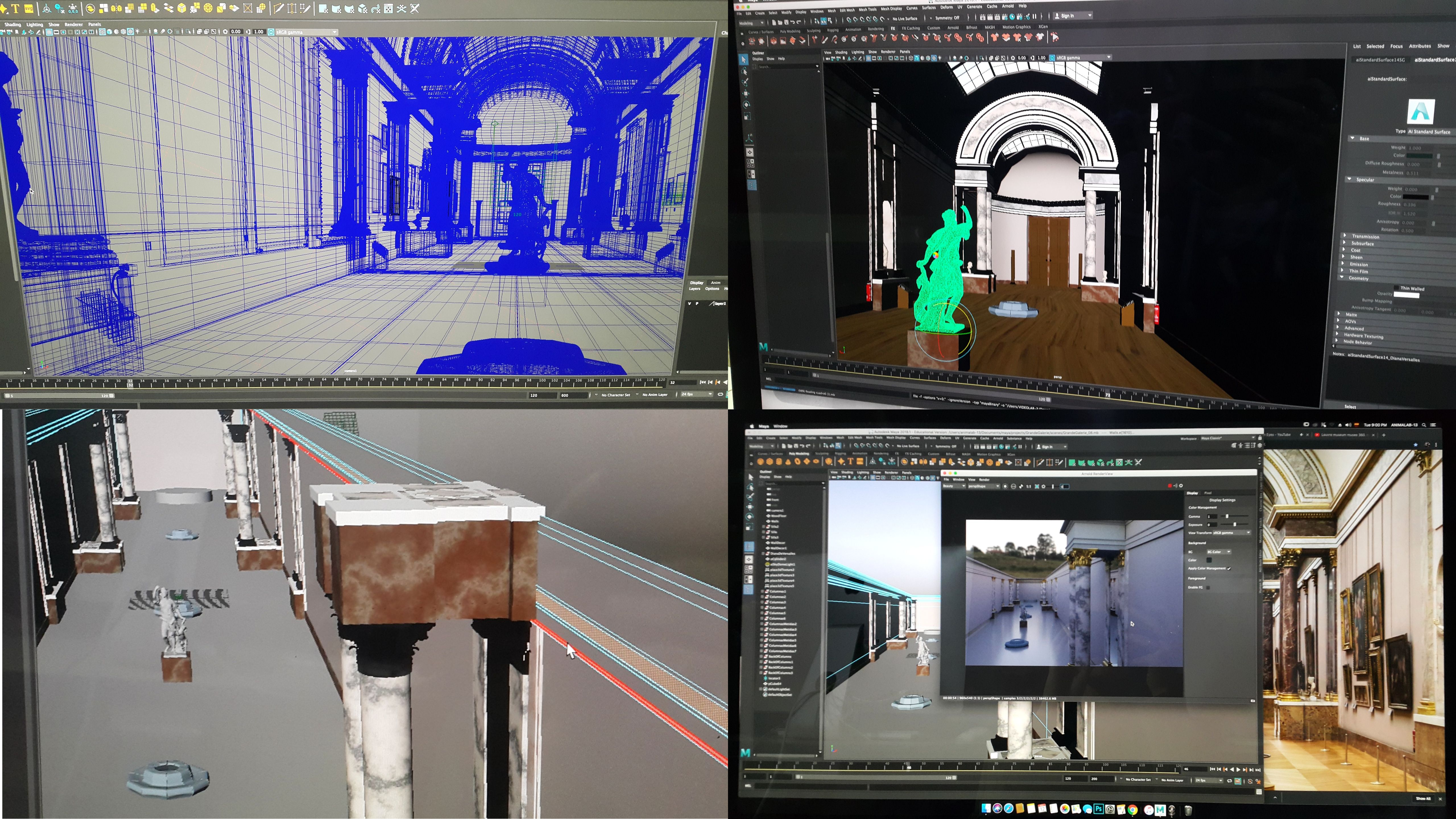The image size is (1456, 819).
Task: Click the 1:1 zoom icon in RenderView
Action: point(1029,486)
